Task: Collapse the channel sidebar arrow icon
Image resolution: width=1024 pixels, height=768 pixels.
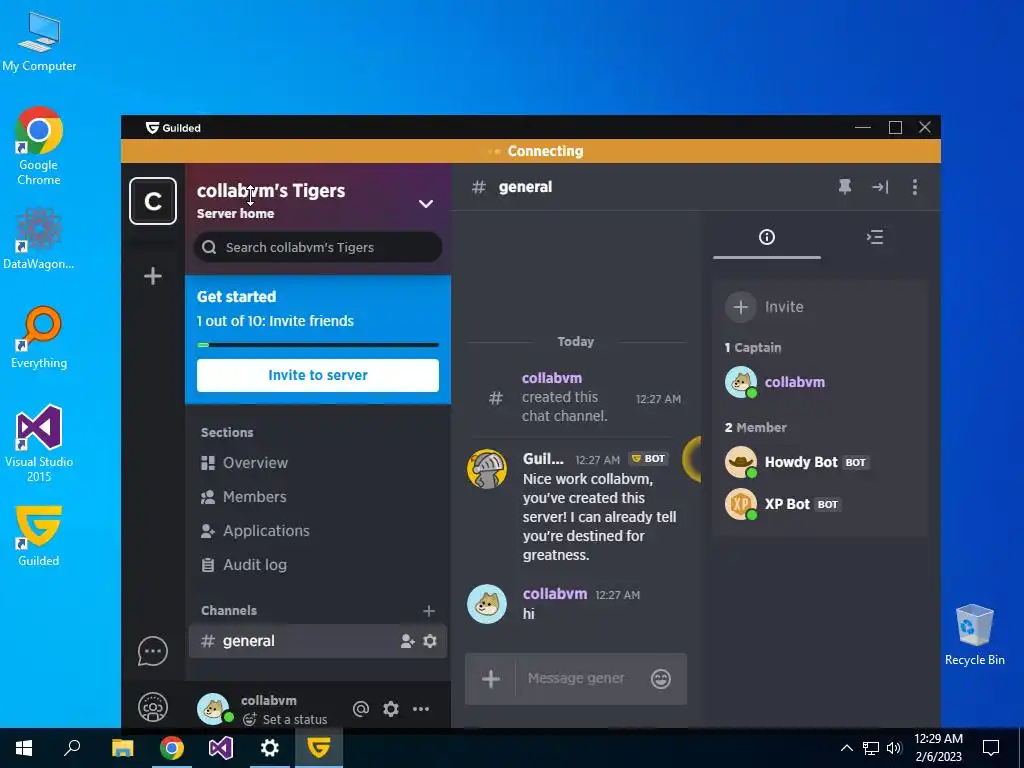Action: point(880,187)
